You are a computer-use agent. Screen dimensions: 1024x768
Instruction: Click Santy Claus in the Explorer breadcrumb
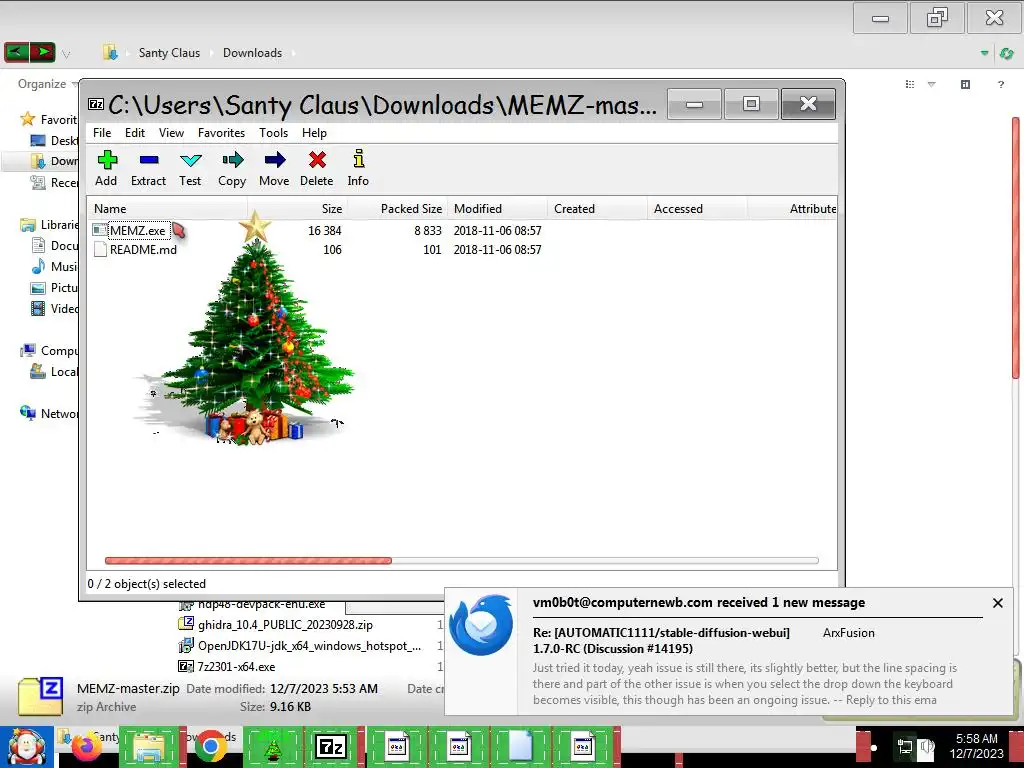point(169,53)
